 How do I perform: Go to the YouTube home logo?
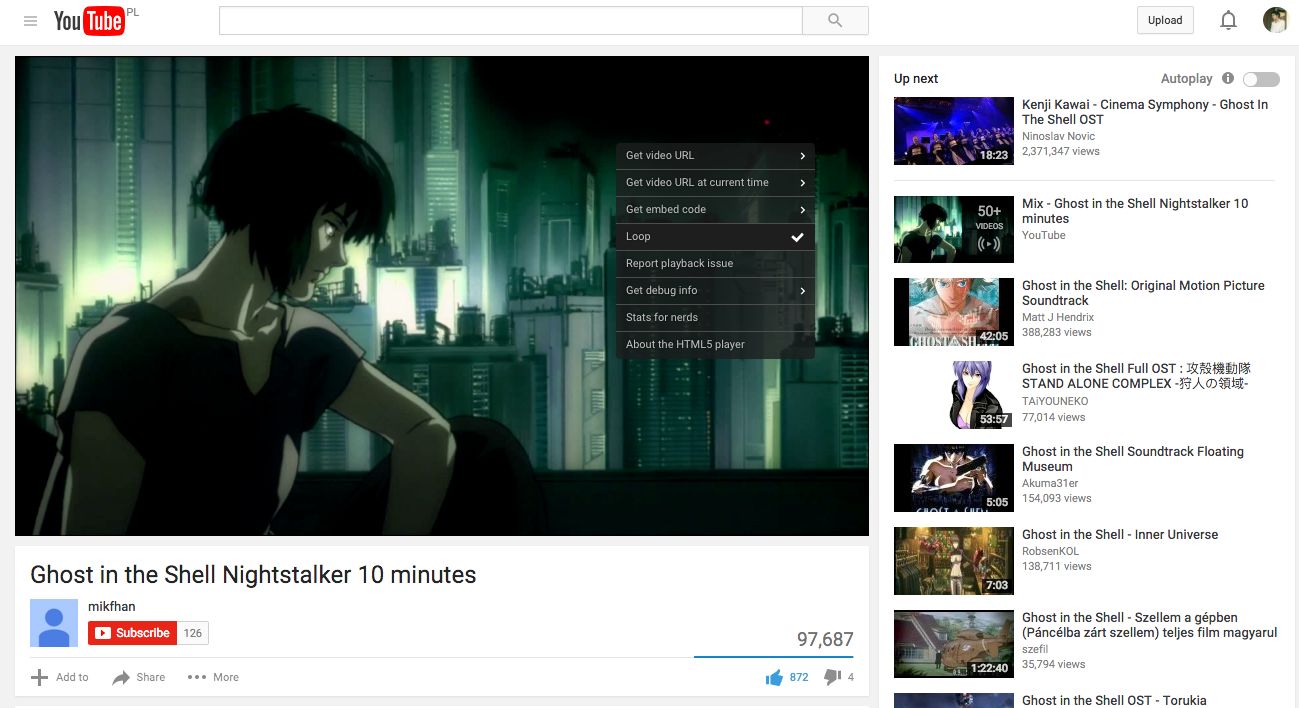click(x=89, y=20)
